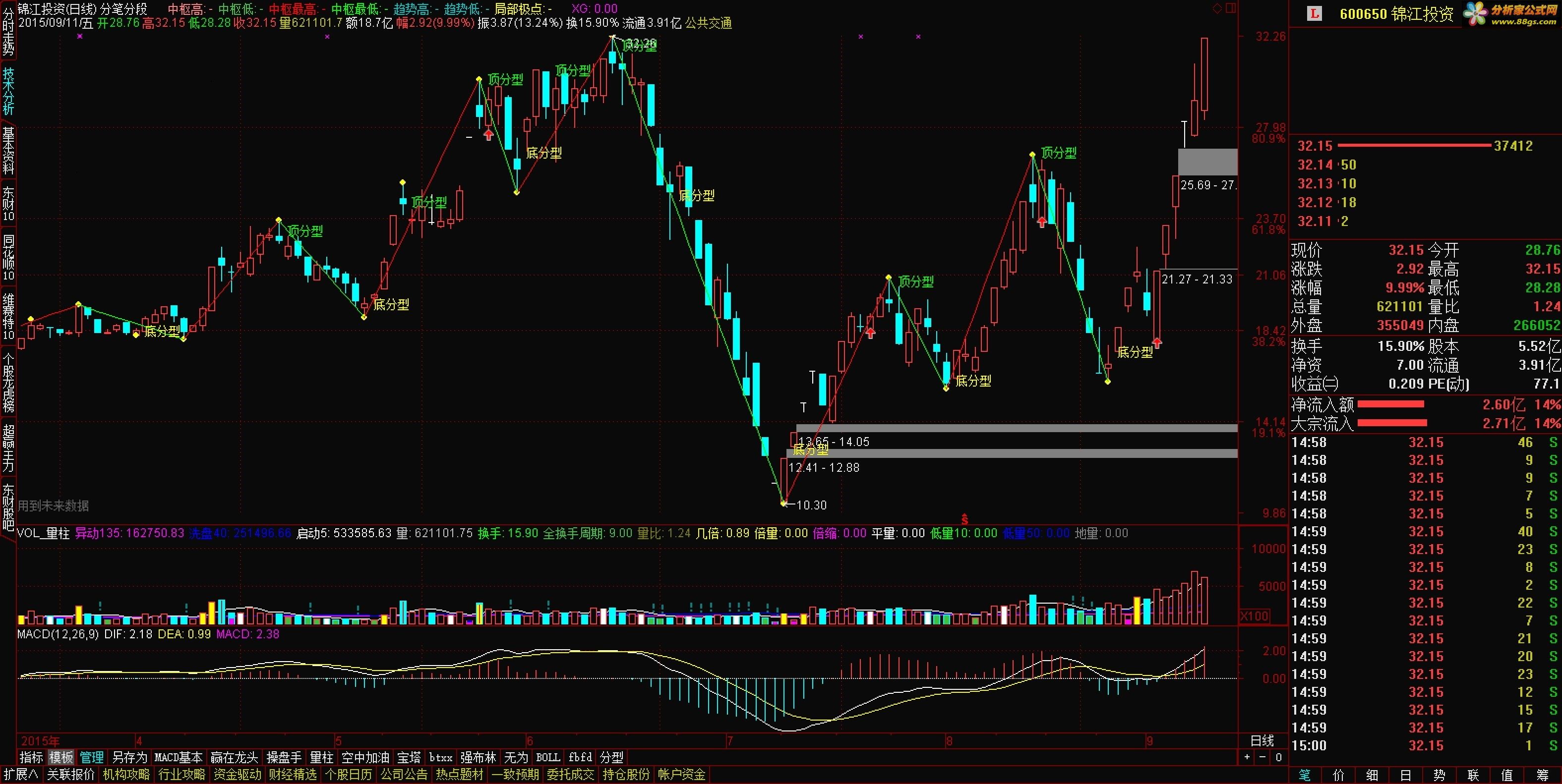Click the red S marker below July low
This screenshot has height=784, width=1562.
[x=964, y=519]
